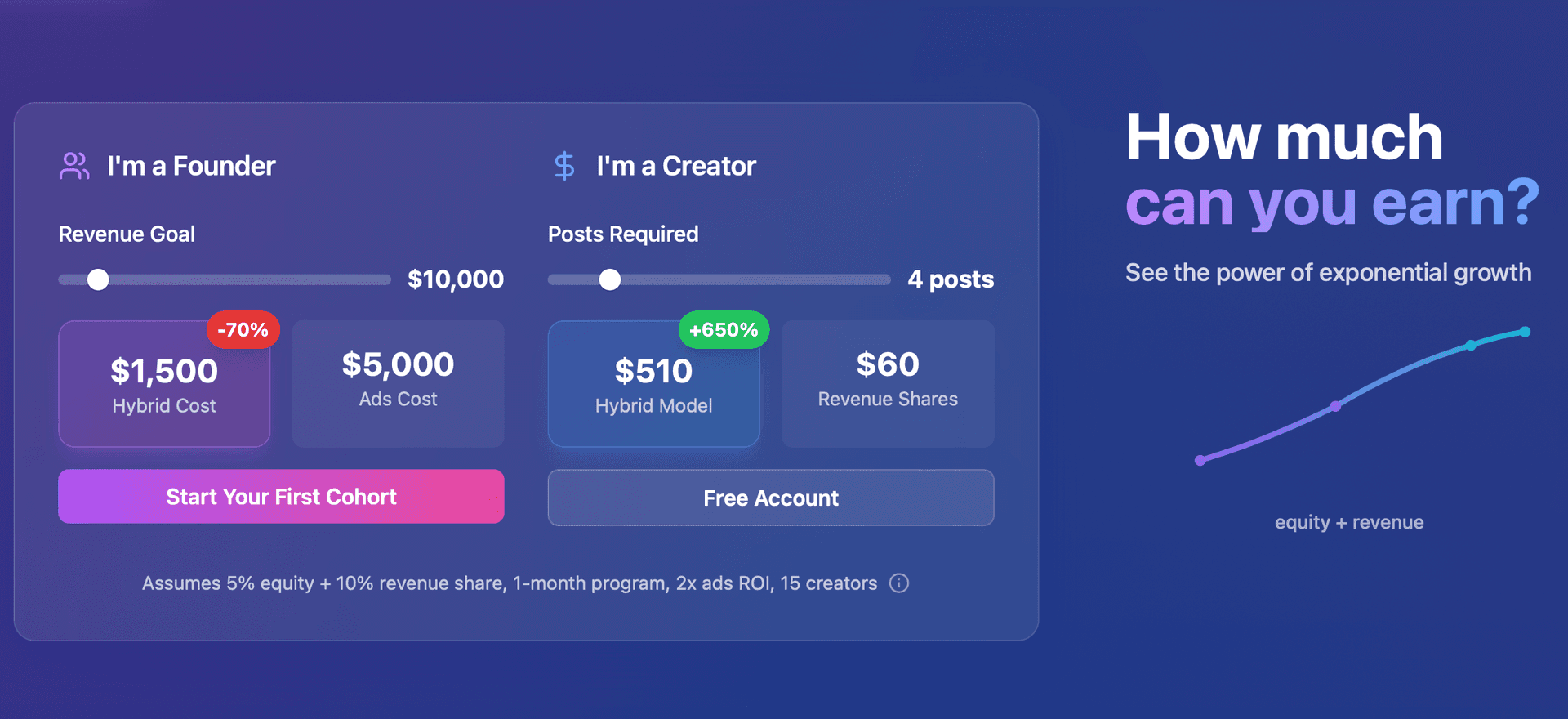1568x719 pixels.
Task: Click the -70% discount badge
Action: 243,330
